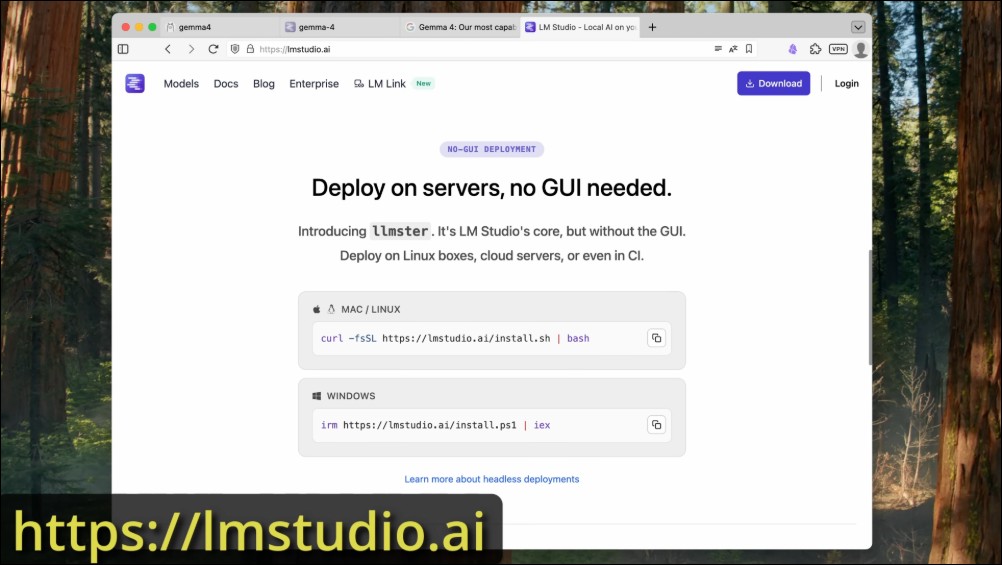Go forward with the forward arrow
Viewport: 1002px width, 565px height.
coord(190,49)
